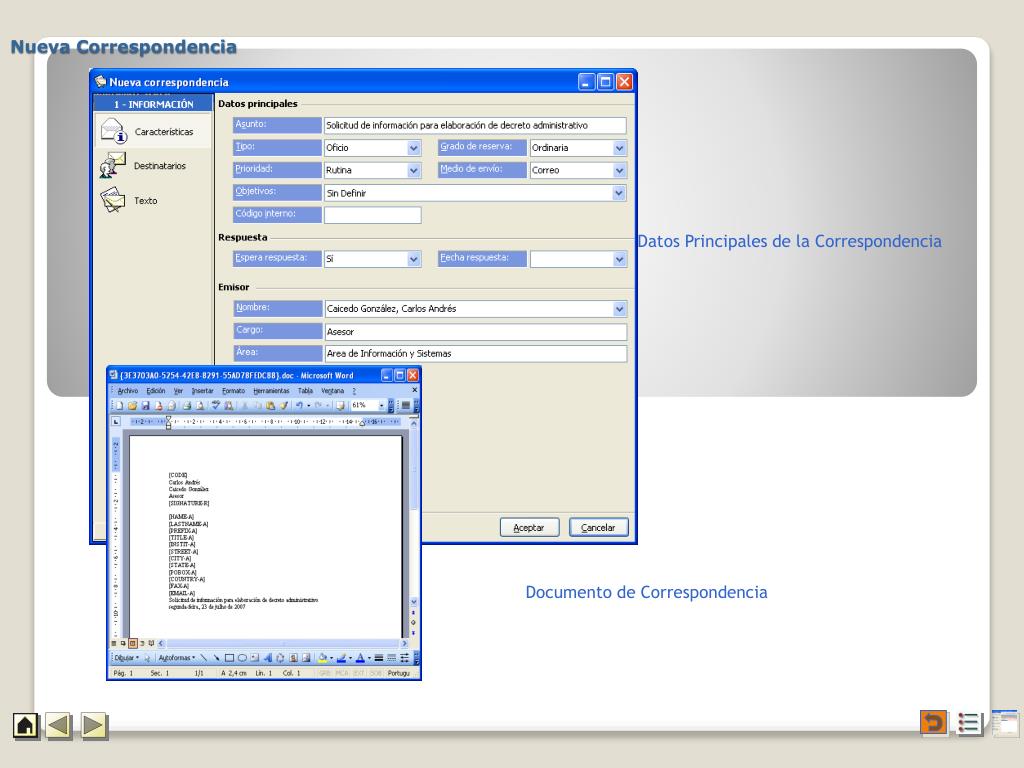The image size is (1024, 768).
Task: Click Print Preview icon in Word toolbar
Action: coord(200,406)
